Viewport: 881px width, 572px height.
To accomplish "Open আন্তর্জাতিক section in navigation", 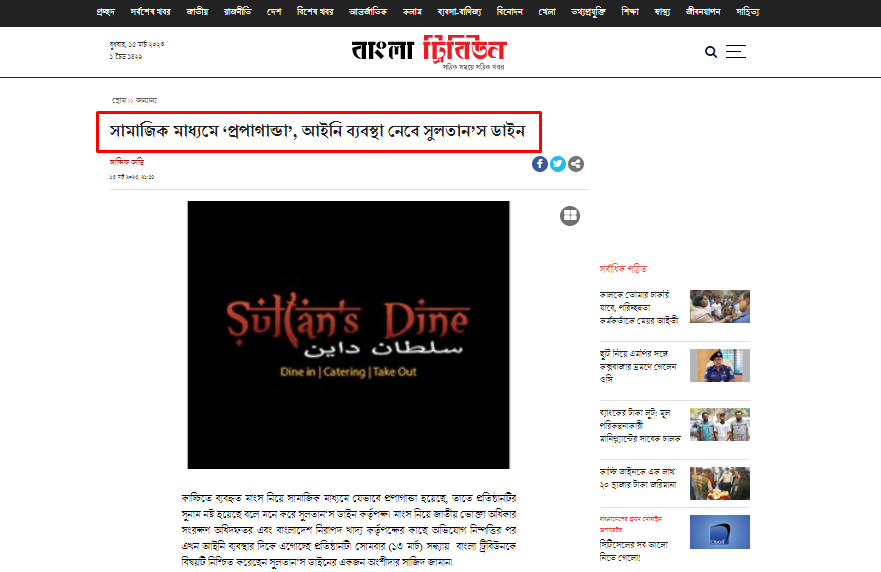I will pos(368,12).
